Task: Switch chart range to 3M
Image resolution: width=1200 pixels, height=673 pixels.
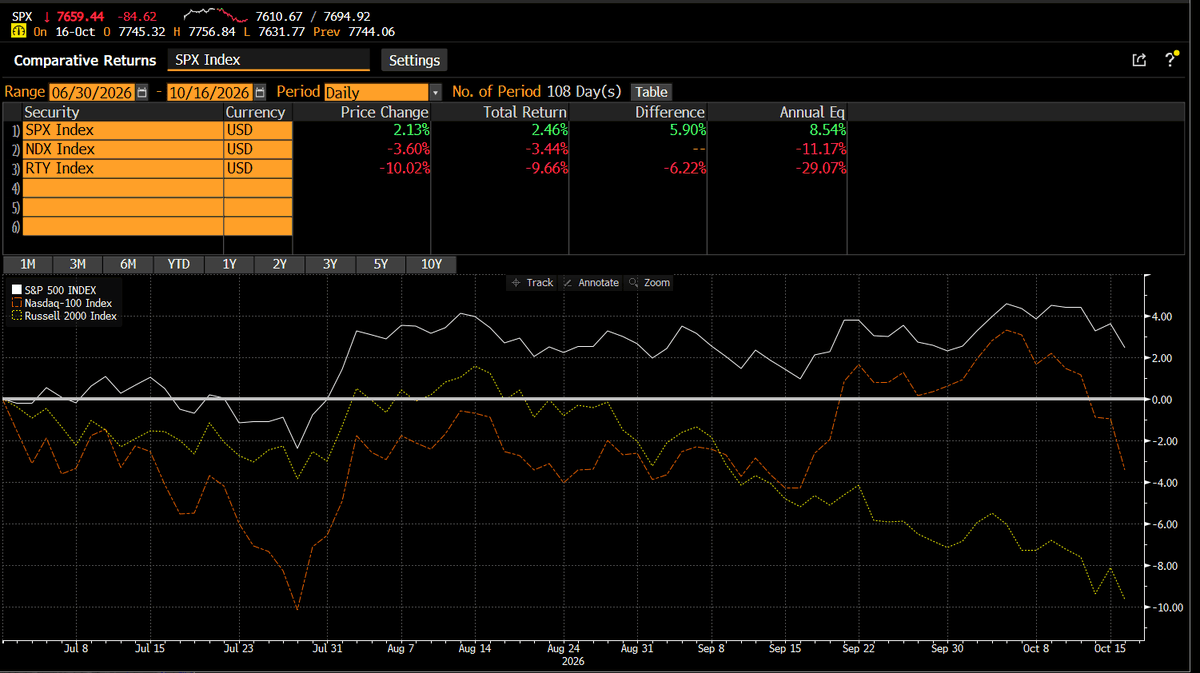Action: [x=78, y=264]
